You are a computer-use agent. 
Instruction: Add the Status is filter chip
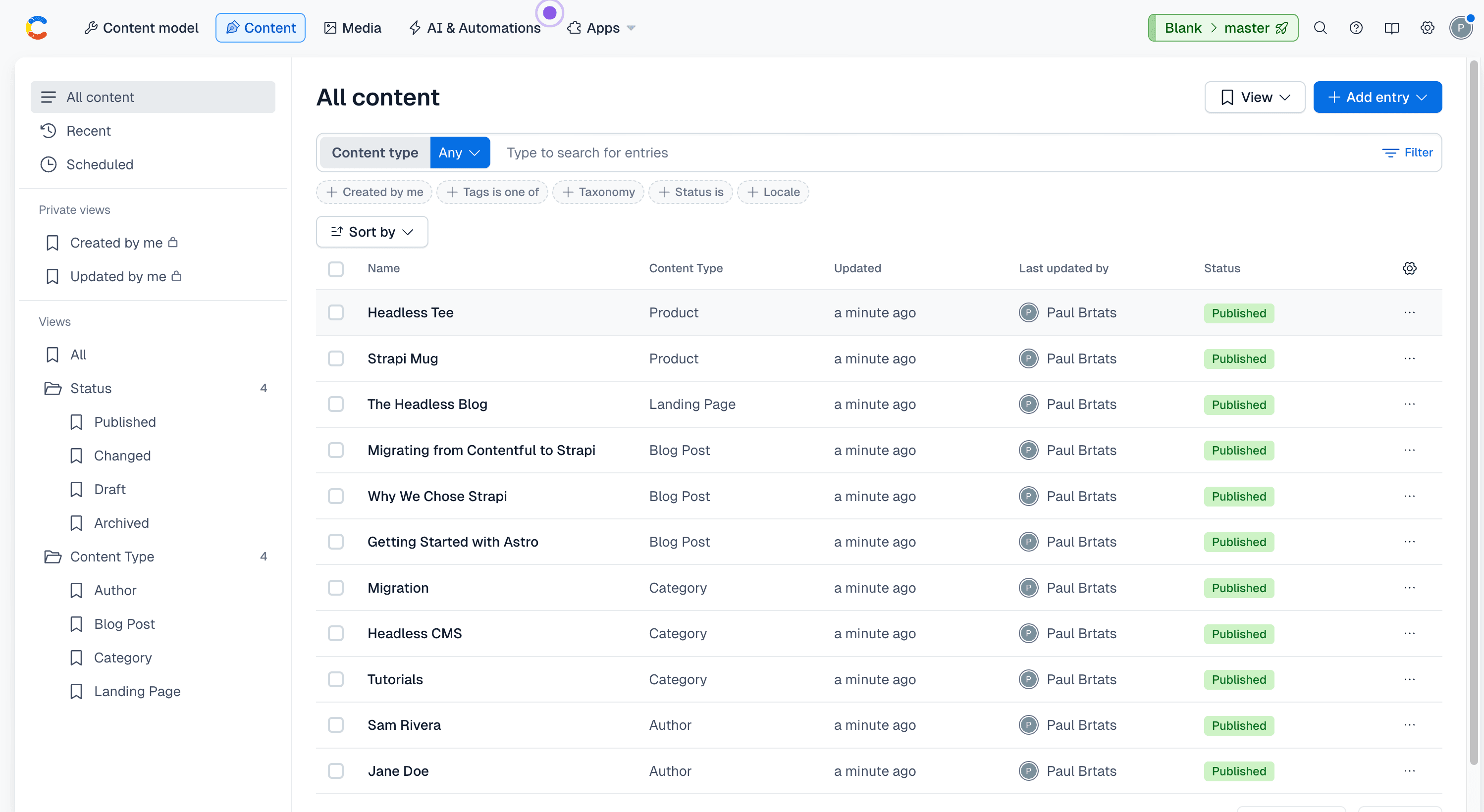tap(690, 192)
